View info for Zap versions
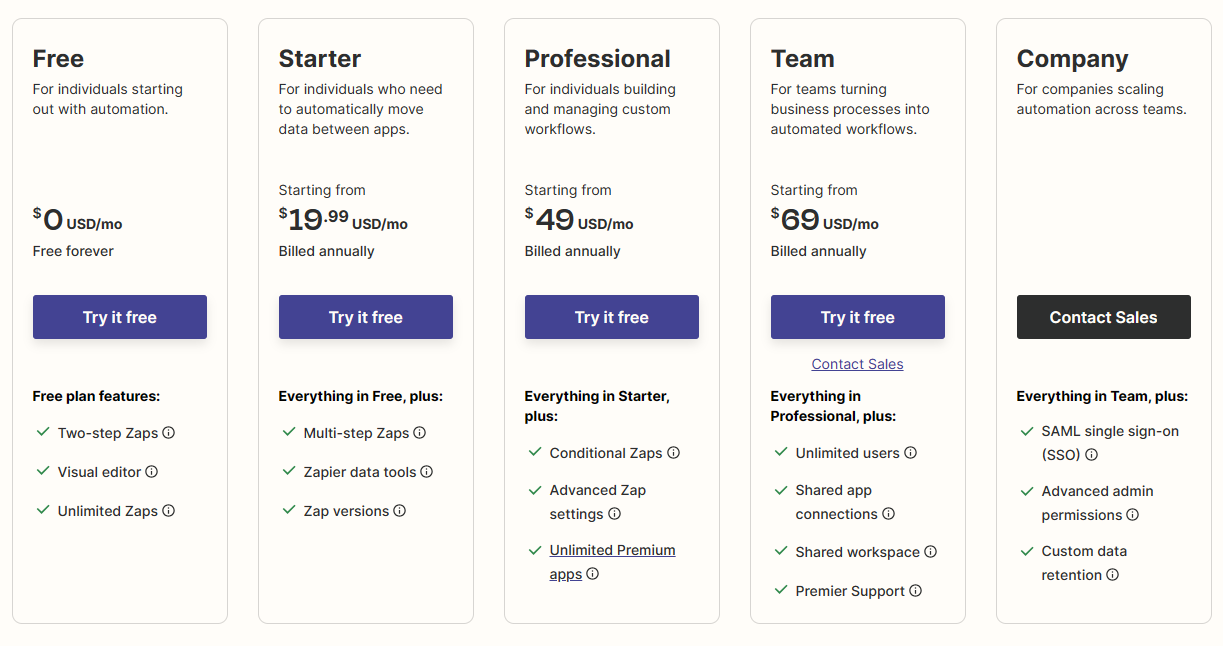1223x646 pixels. click(x=400, y=511)
